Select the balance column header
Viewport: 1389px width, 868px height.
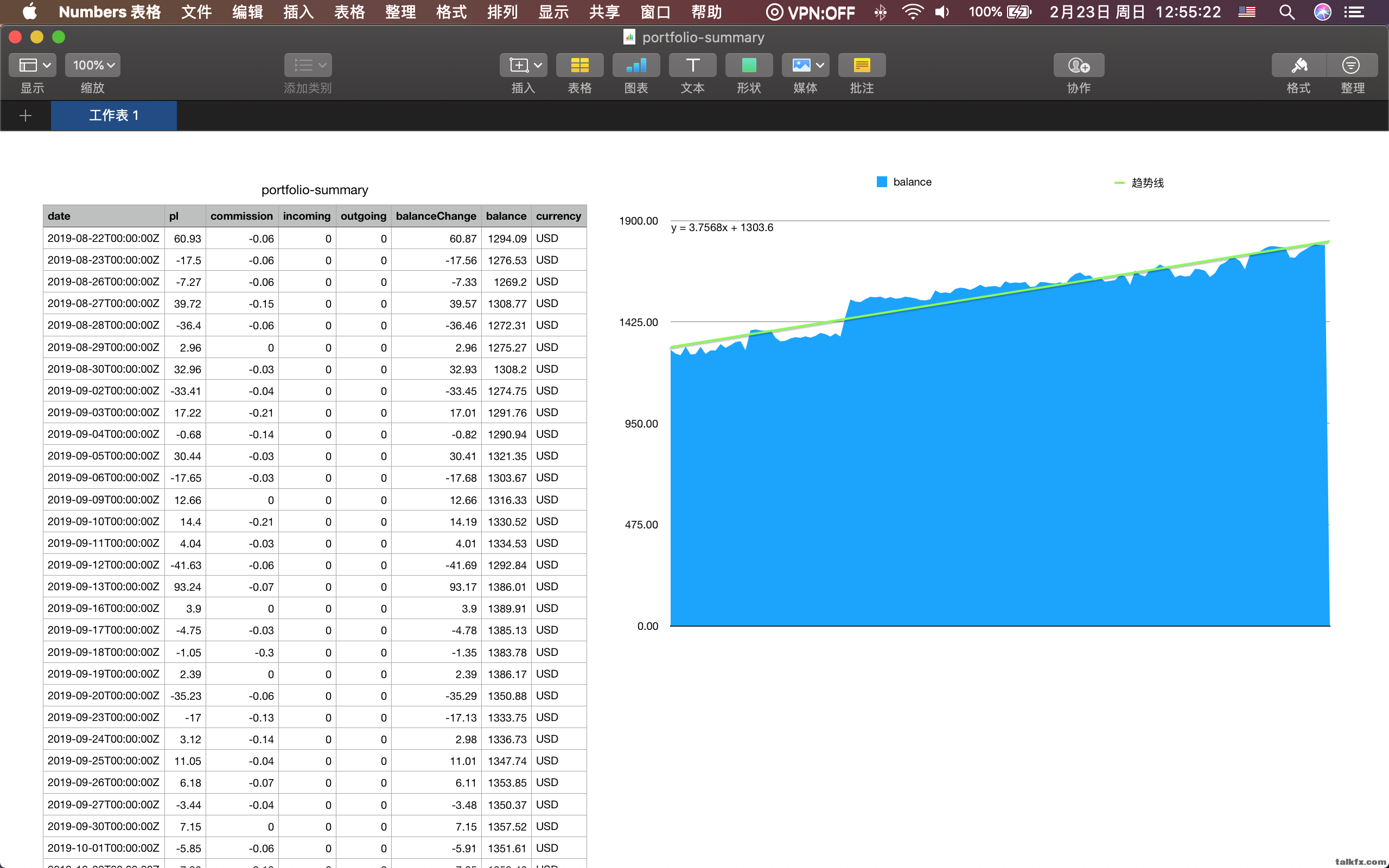[x=506, y=216]
